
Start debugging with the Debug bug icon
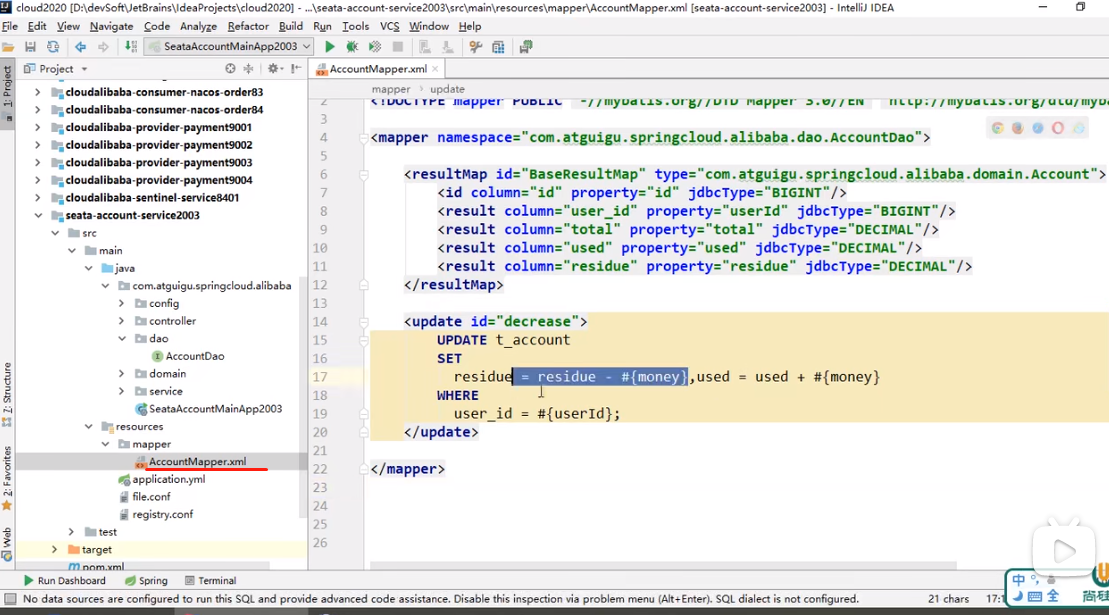[x=352, y=47]
